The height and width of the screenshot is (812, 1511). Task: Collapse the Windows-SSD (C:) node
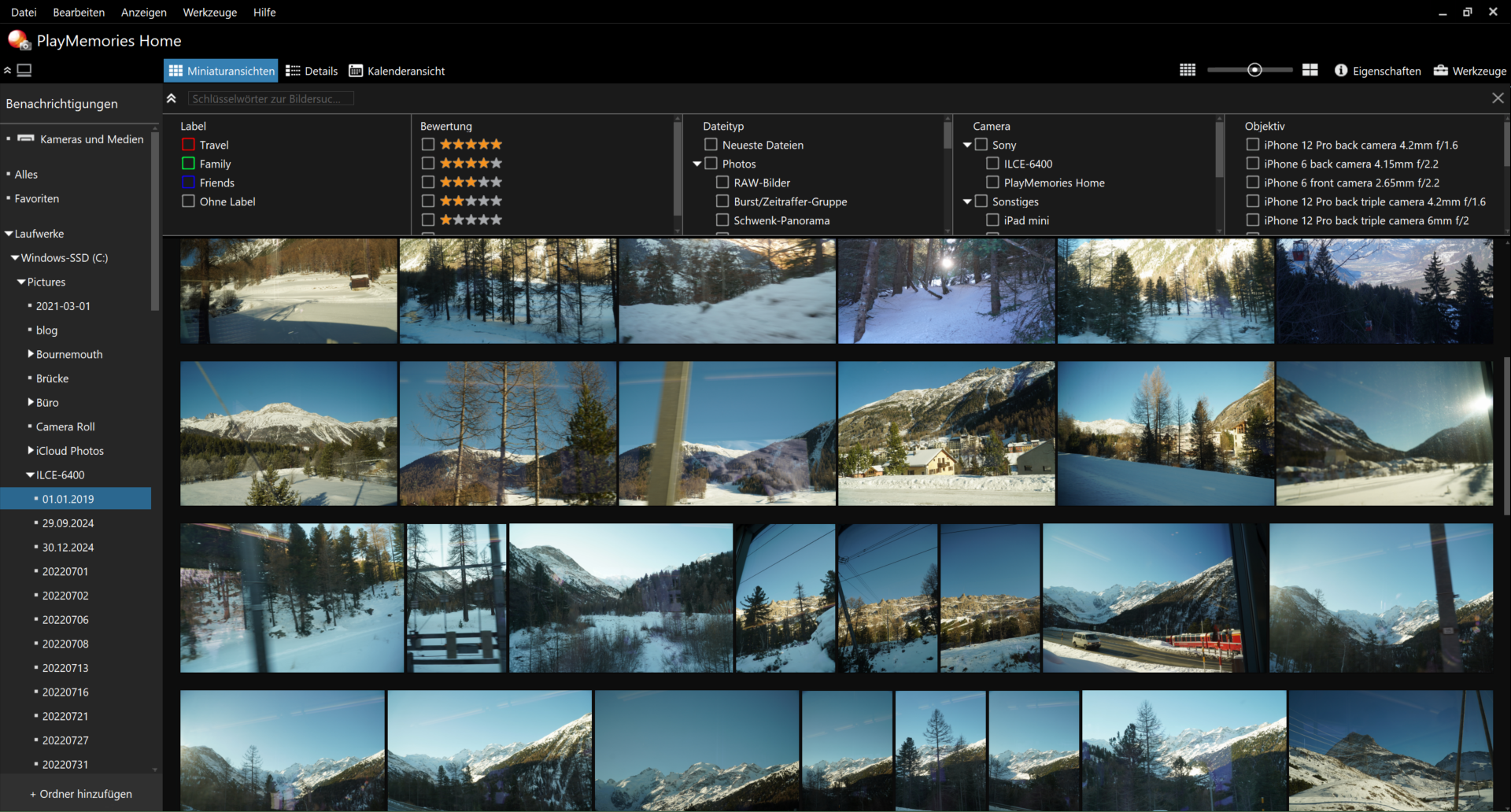coord(15,257)
